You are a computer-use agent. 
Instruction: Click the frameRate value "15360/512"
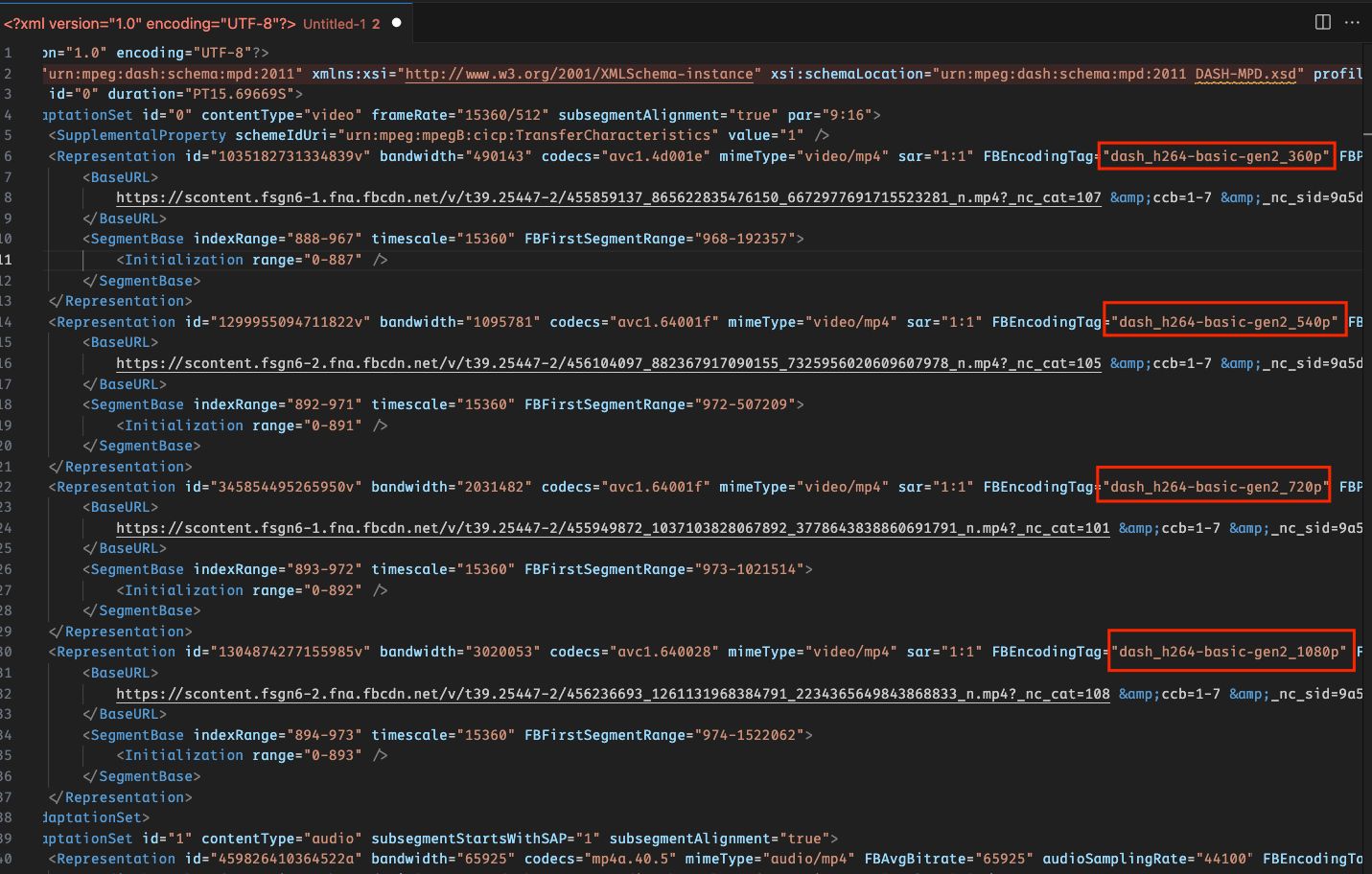tap(498, 115)
